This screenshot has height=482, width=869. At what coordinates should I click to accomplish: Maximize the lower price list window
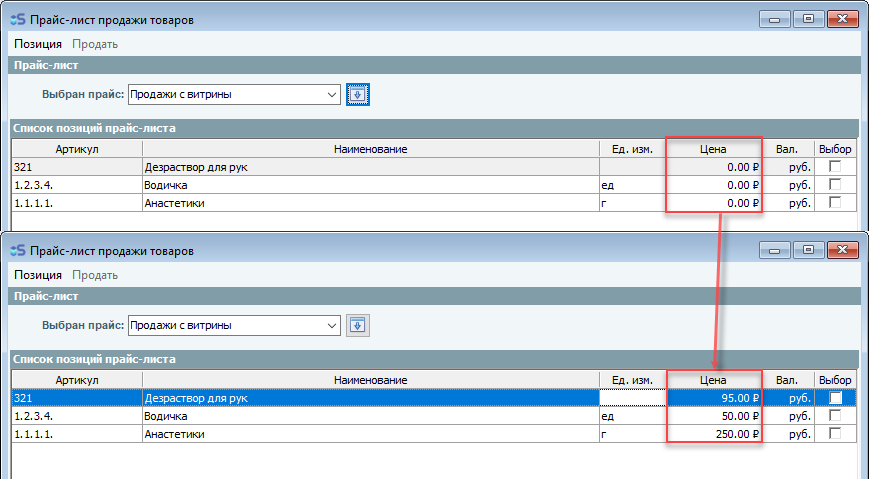coord(808,250)
